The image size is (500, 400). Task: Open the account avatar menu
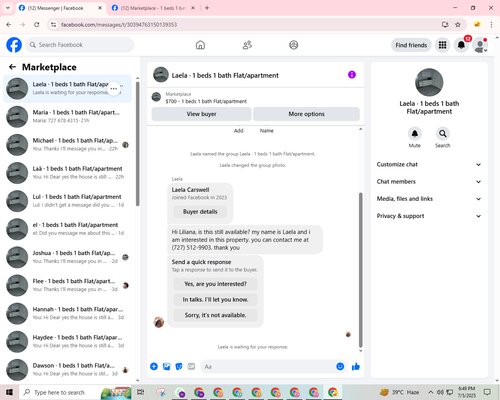pyautogui.click(x=480, y=45)
